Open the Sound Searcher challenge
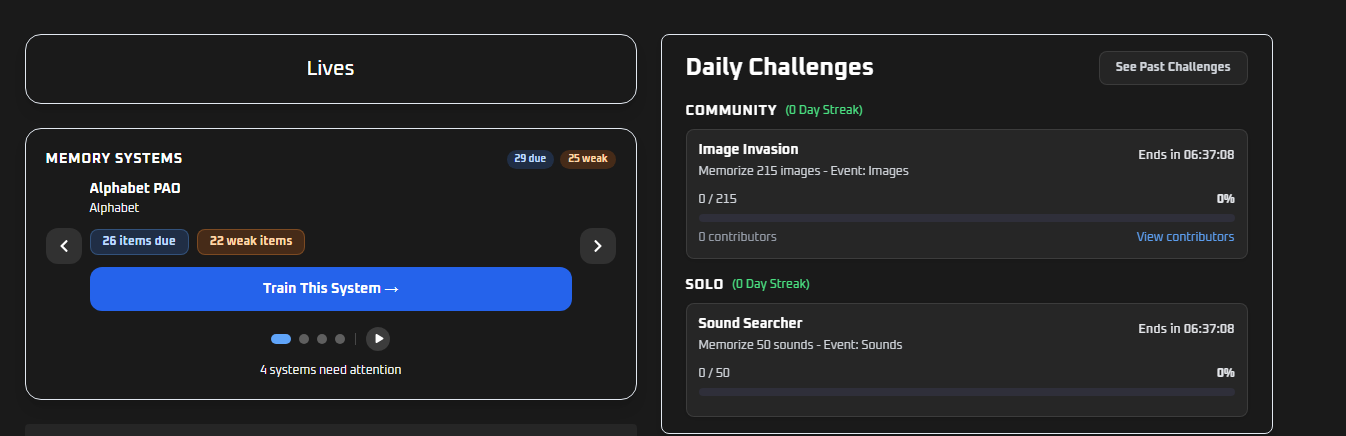1346x436 pixels. pyautogui.click(x=750, y=323)
